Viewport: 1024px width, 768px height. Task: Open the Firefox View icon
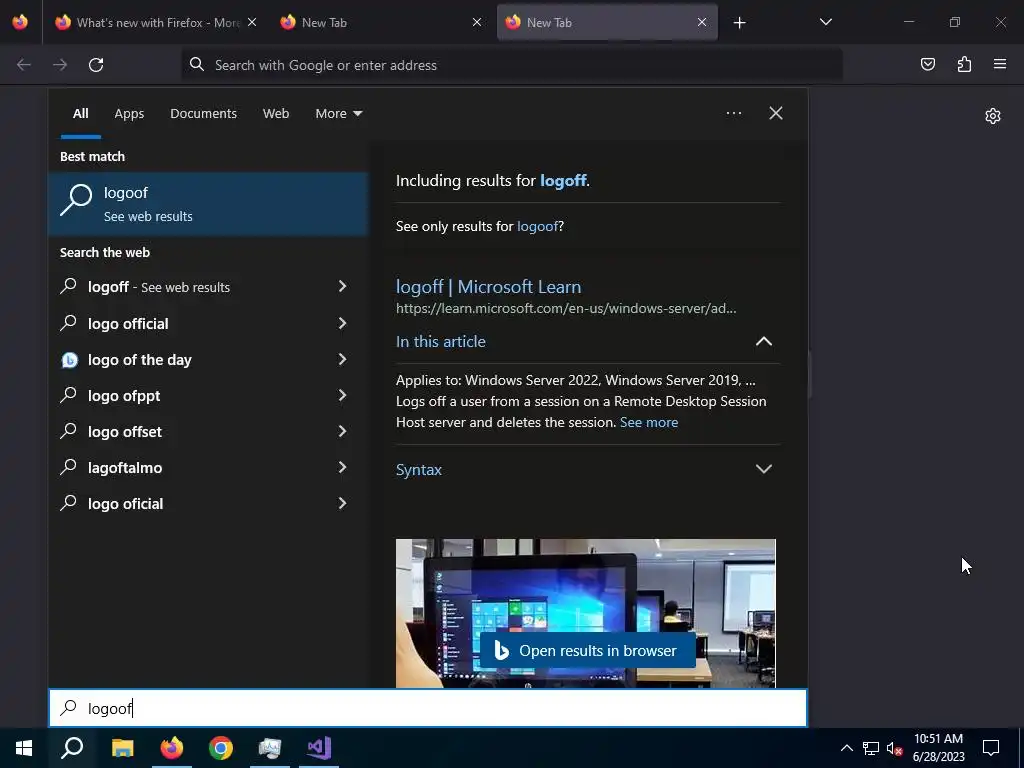coord(20,22)
